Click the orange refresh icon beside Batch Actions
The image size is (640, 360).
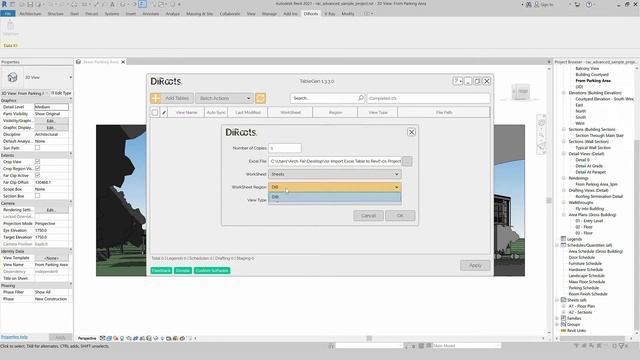pyautogui.click(x=260, y=98)
